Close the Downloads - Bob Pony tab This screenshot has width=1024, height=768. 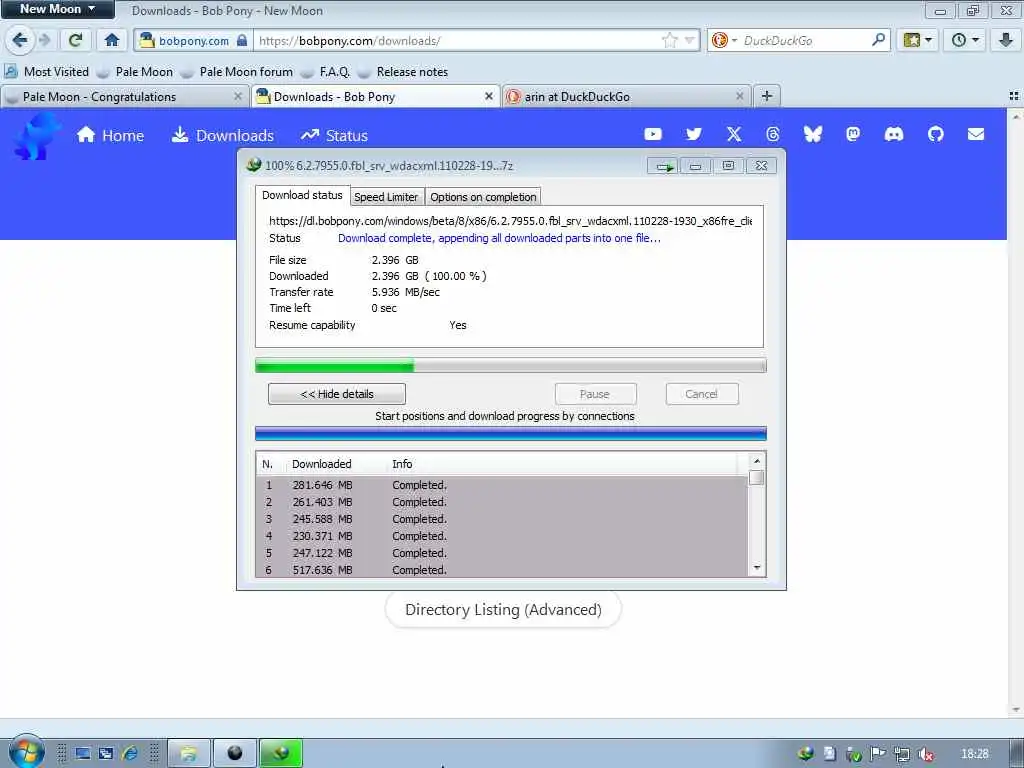(488, 96)
